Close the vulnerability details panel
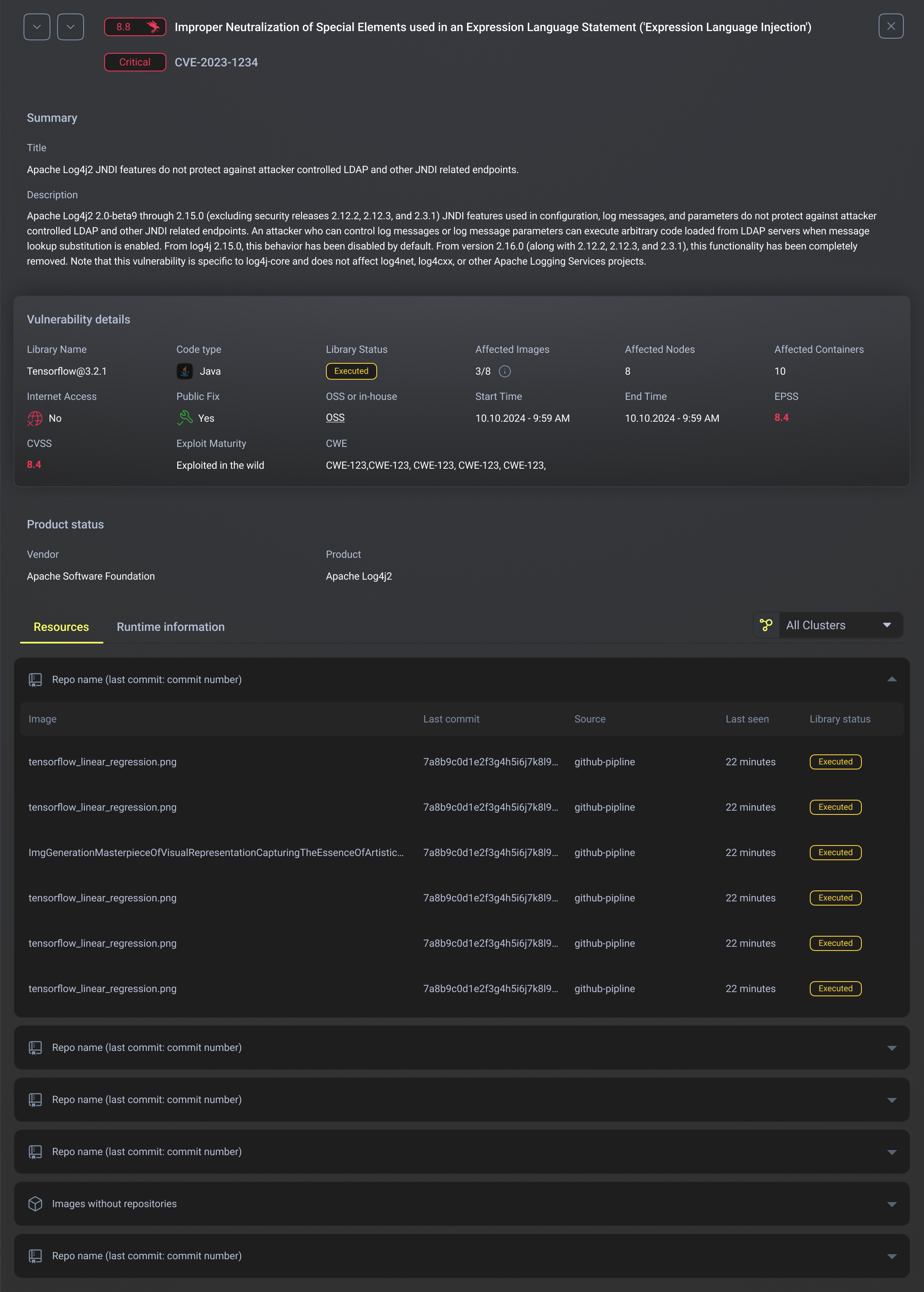924x1292 pixels. [x=890, y=26]
